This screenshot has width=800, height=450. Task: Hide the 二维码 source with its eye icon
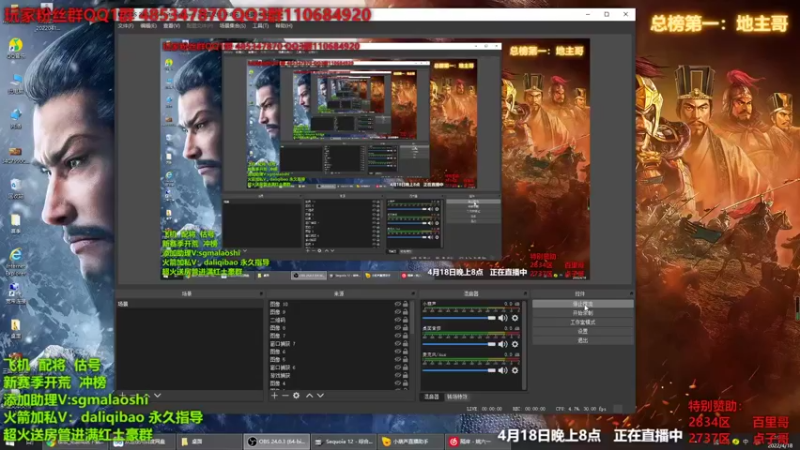(397, 320)
